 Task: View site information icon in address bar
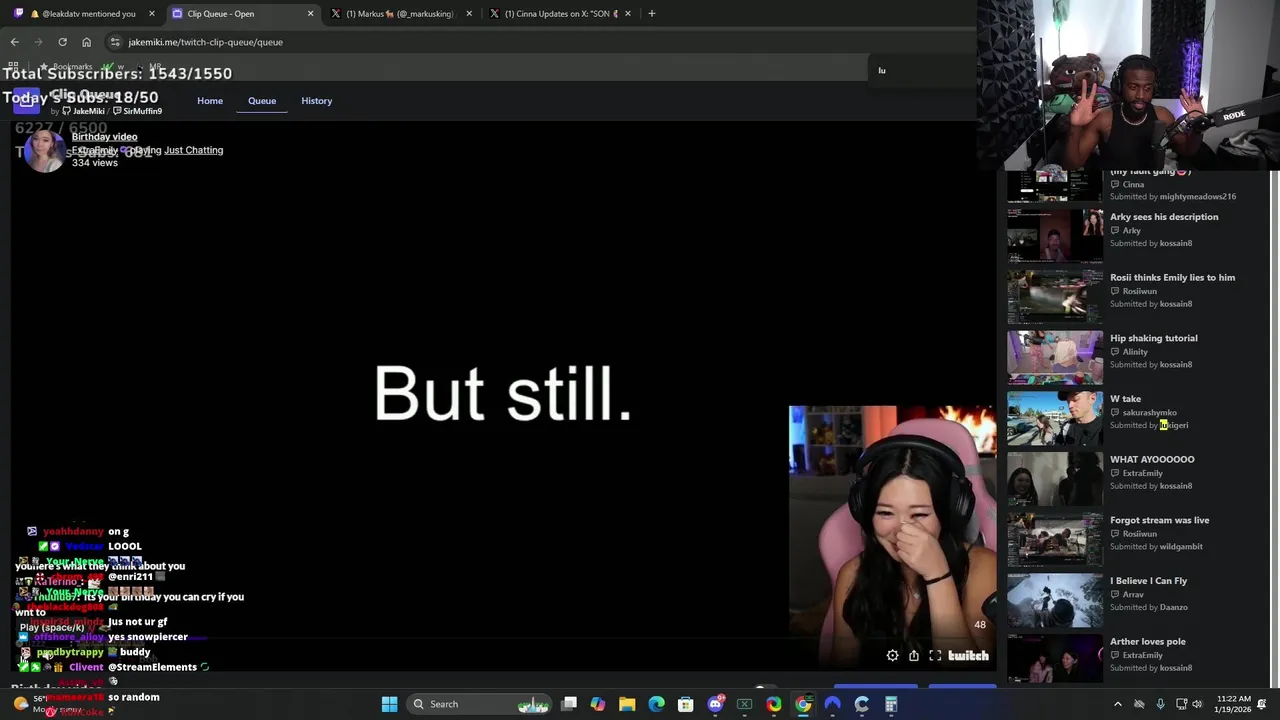pos(115,42)
